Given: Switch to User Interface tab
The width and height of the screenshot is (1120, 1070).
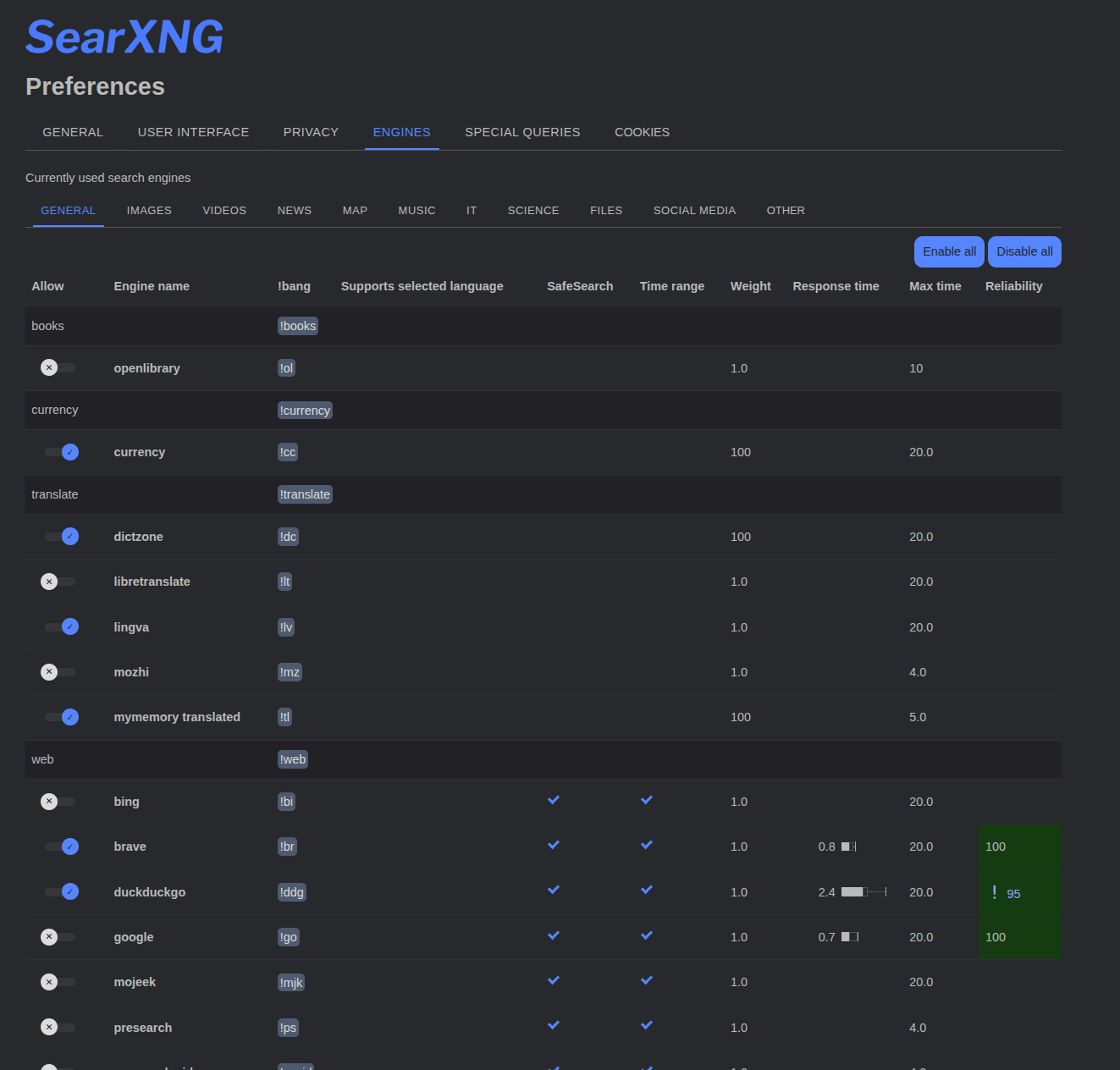Looking at the screenshot, I should [x=193, y=132].
